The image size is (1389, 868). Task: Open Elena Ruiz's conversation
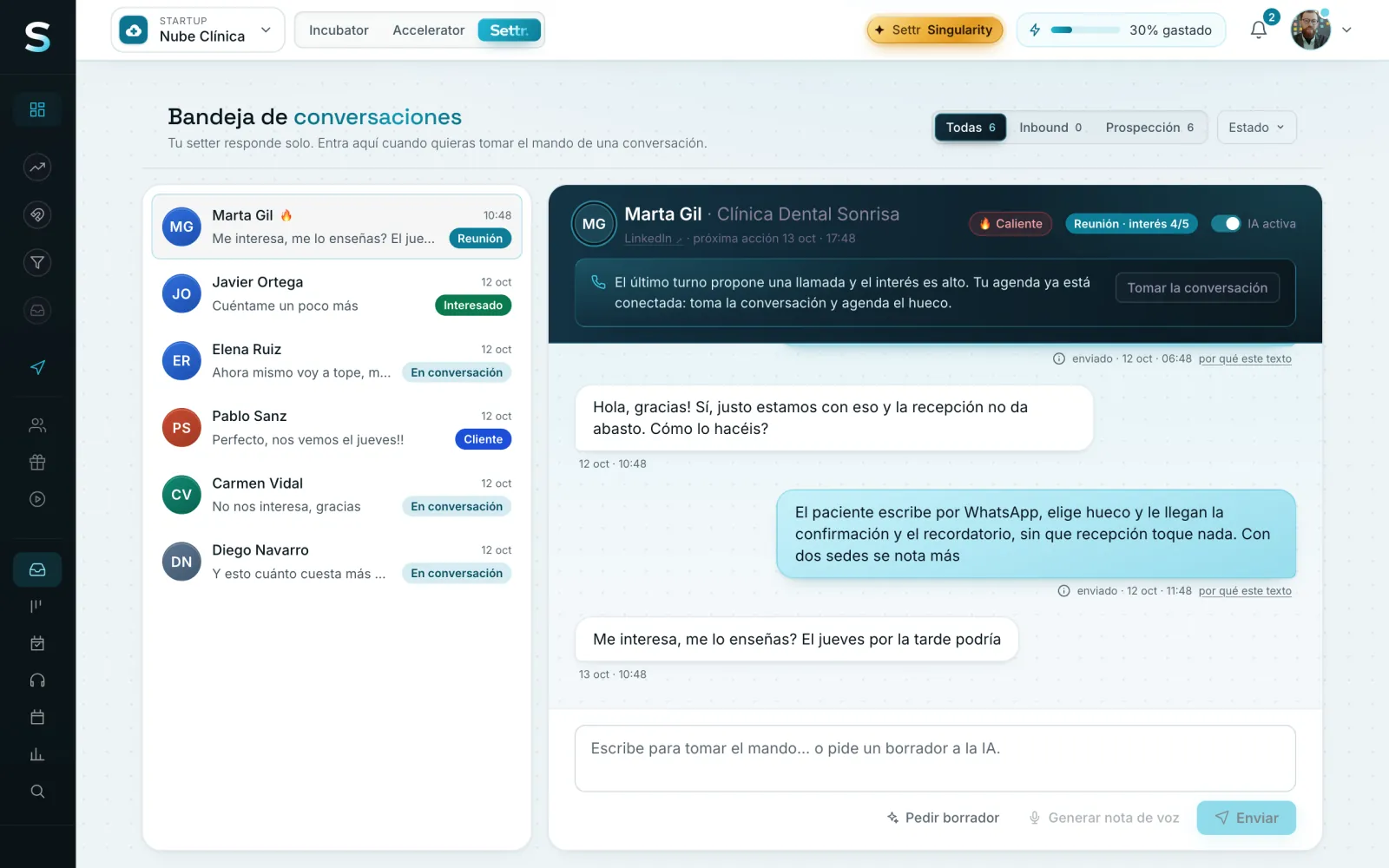337,361
